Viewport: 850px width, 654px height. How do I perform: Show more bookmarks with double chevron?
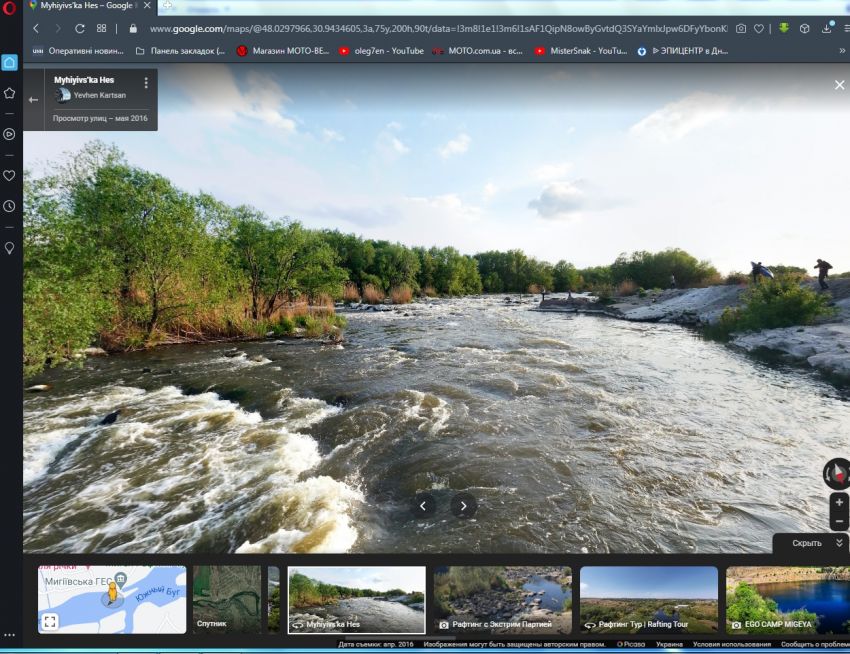click(x=842, y=51)
